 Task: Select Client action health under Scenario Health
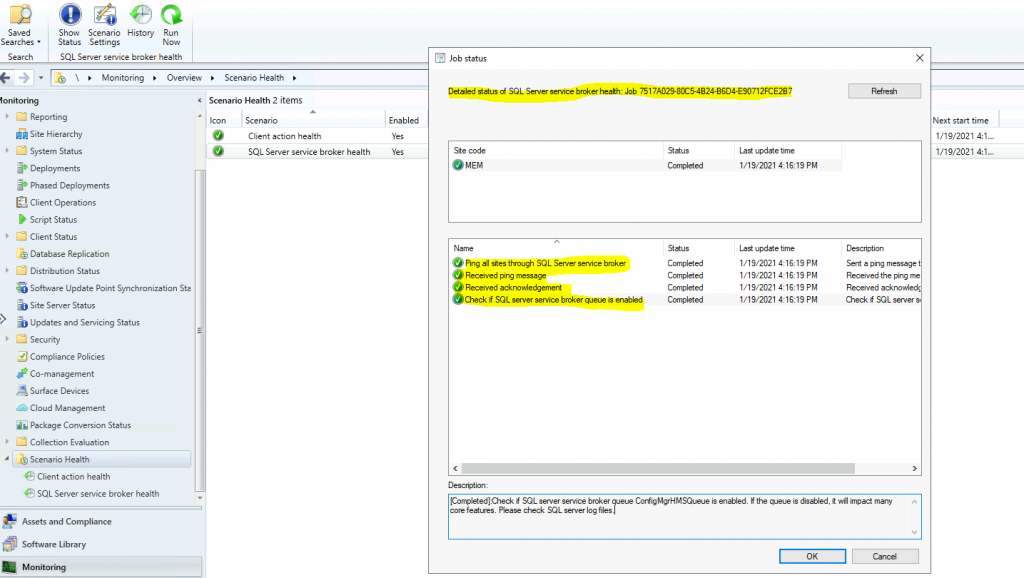tap(73, 477)
